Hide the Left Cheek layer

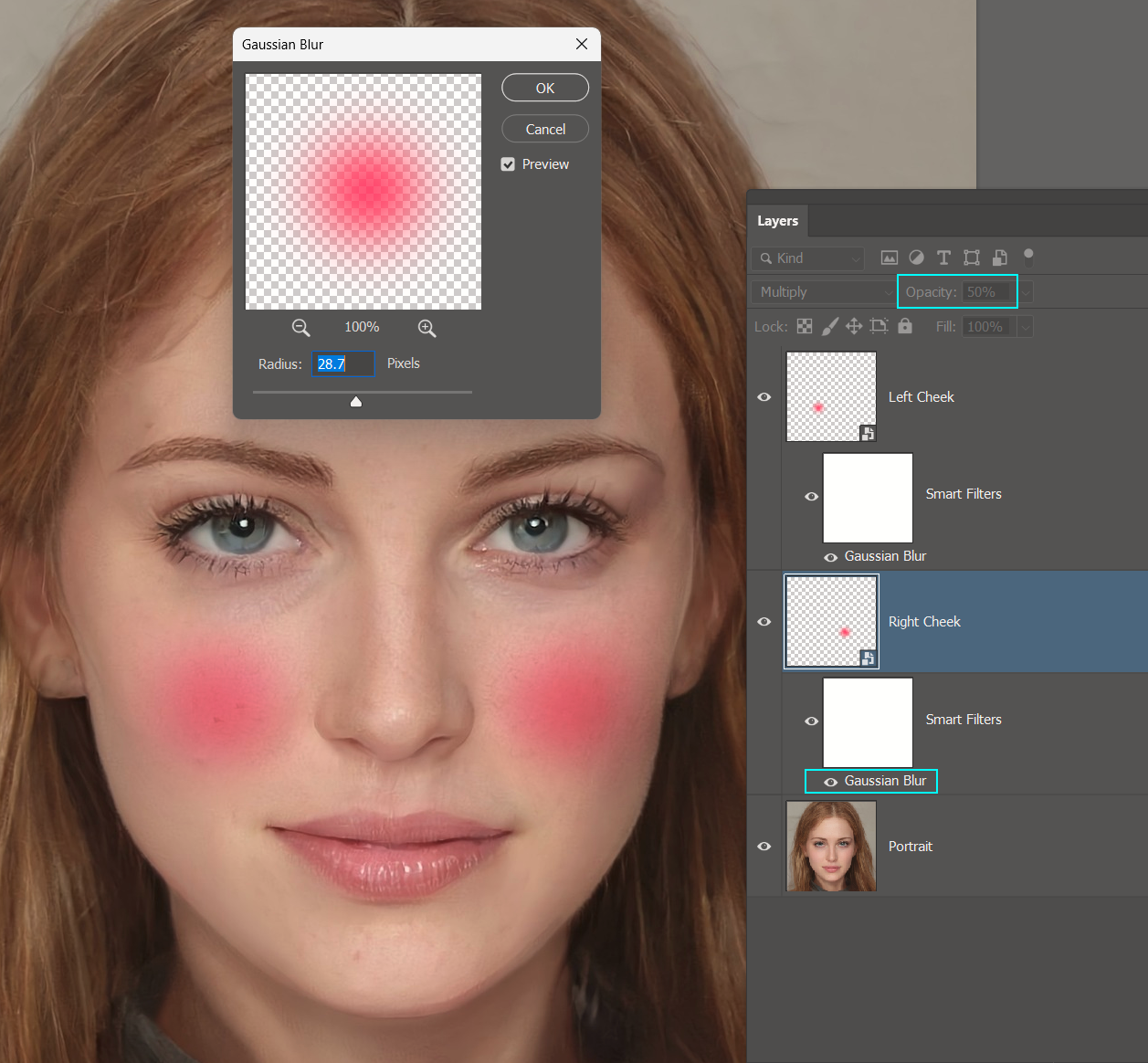click(x=764, y=396)
